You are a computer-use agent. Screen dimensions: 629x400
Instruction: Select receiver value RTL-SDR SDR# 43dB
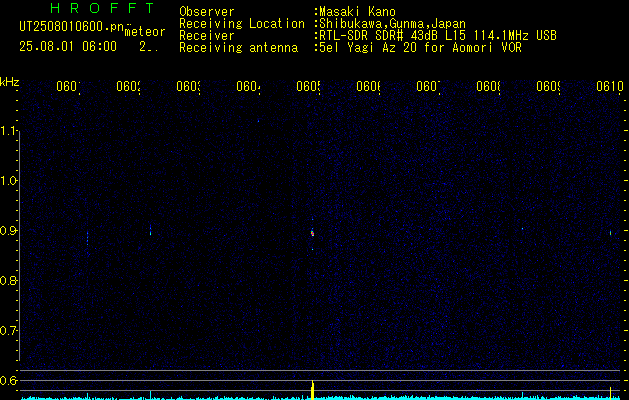pyautogui.click(x=378, y=36)
